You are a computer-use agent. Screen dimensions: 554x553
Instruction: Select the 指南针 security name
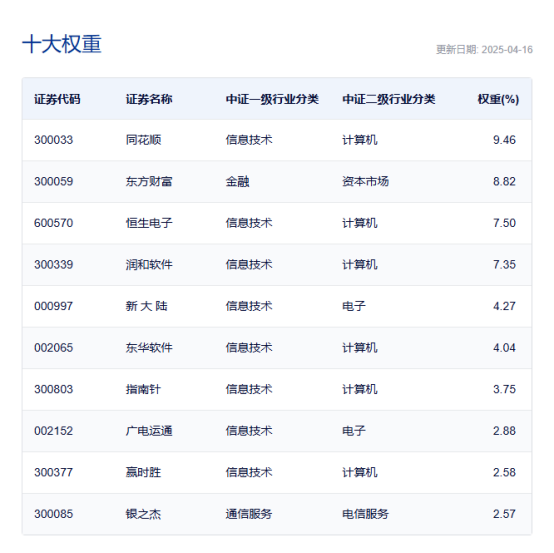[x=143, y=389]
